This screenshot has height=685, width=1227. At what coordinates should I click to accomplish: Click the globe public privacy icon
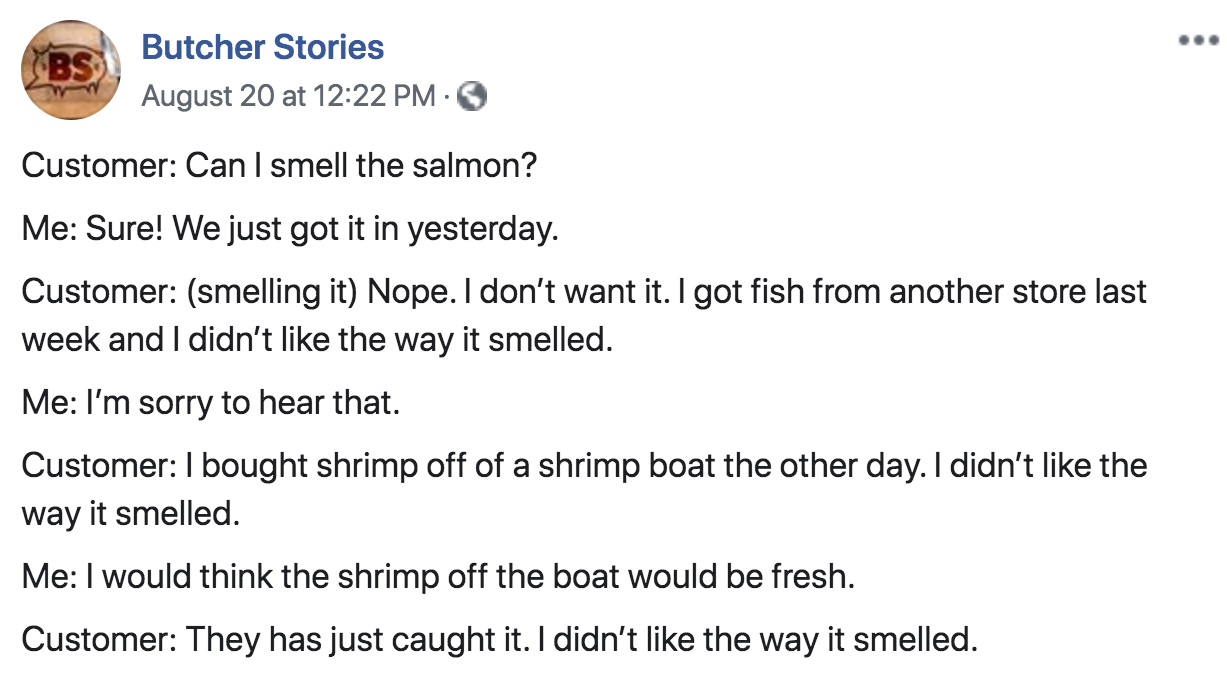tap(471, 96)
